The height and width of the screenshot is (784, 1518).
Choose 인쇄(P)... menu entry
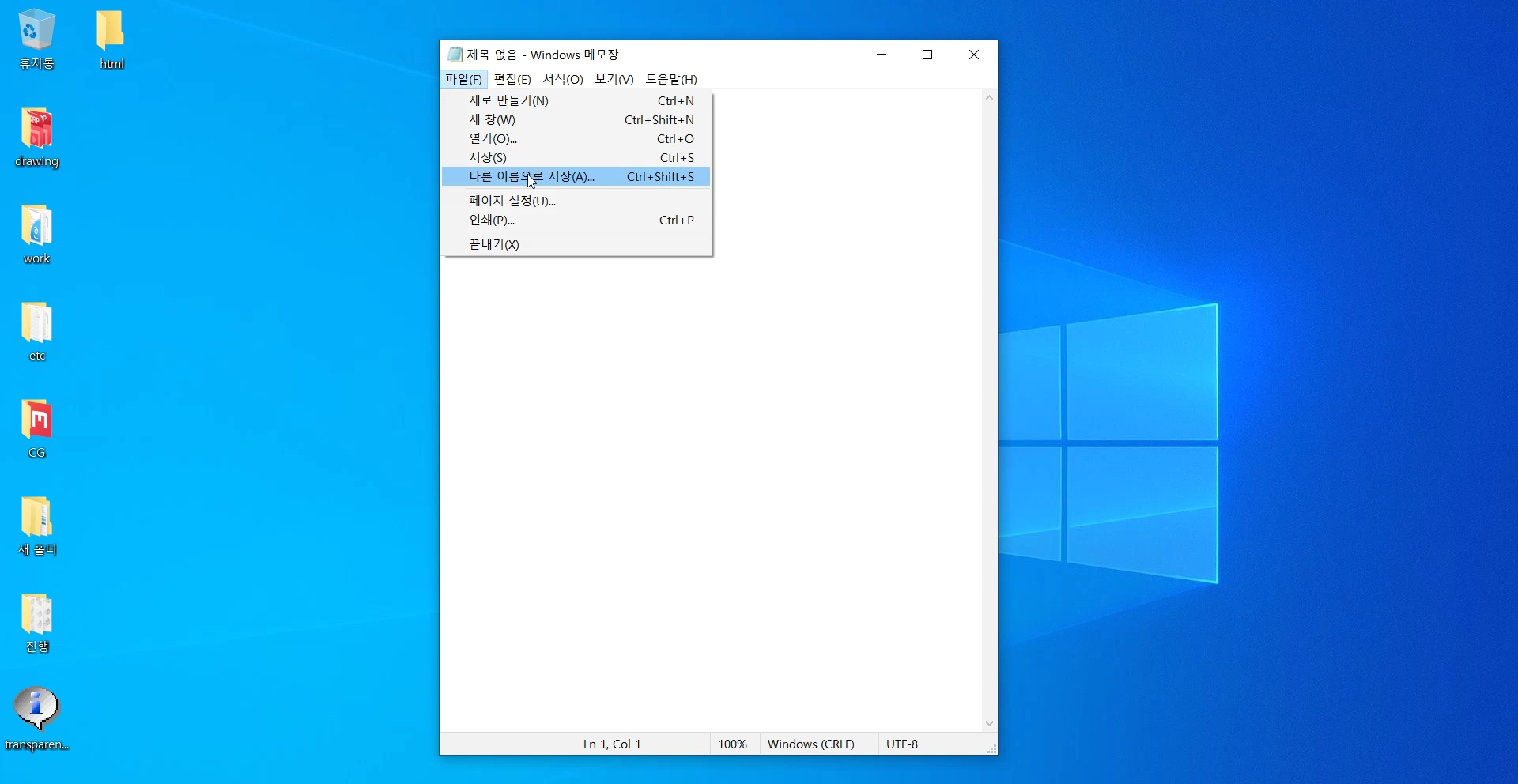(576, 220)
